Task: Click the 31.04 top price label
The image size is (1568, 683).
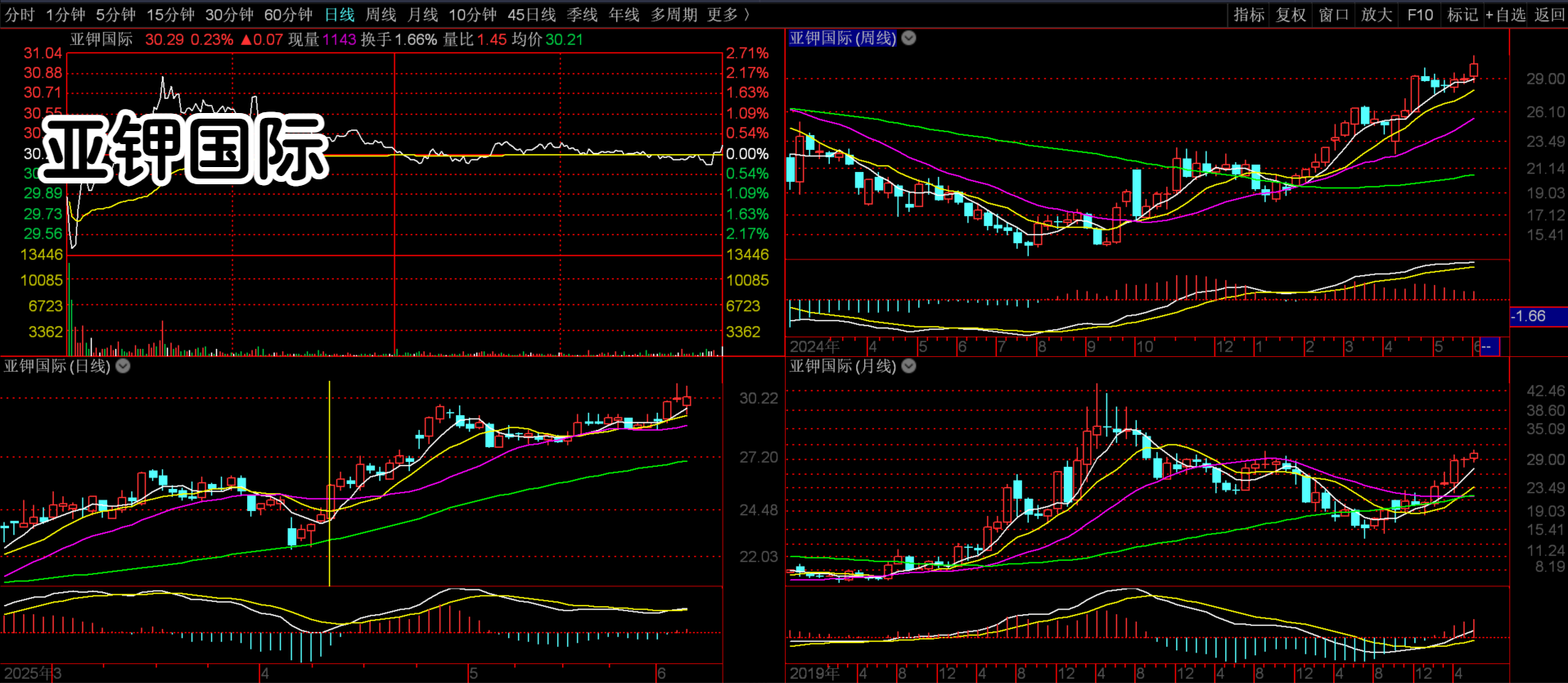Action: click(x=43, y=53)
